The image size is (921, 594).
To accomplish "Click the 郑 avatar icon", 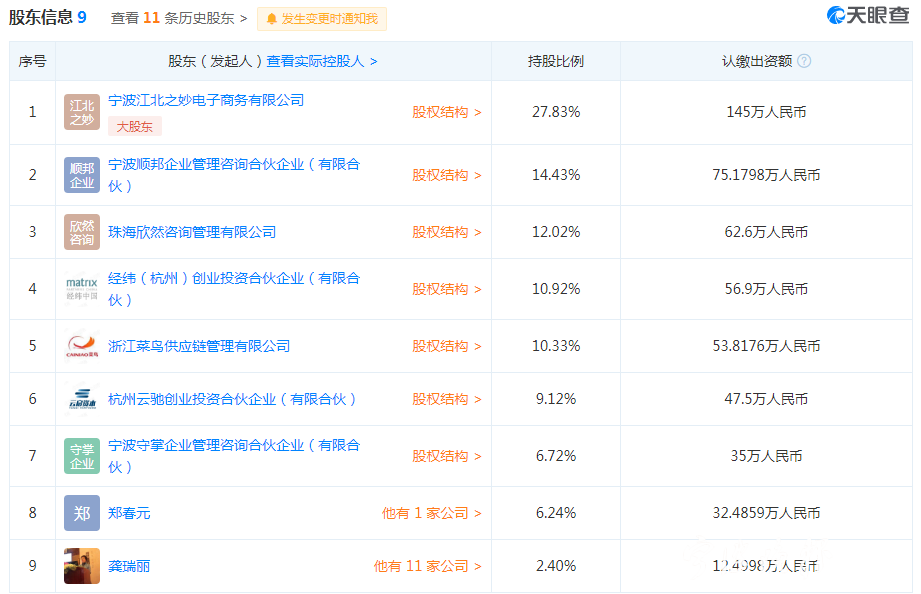I will click(x=82, y=513).
